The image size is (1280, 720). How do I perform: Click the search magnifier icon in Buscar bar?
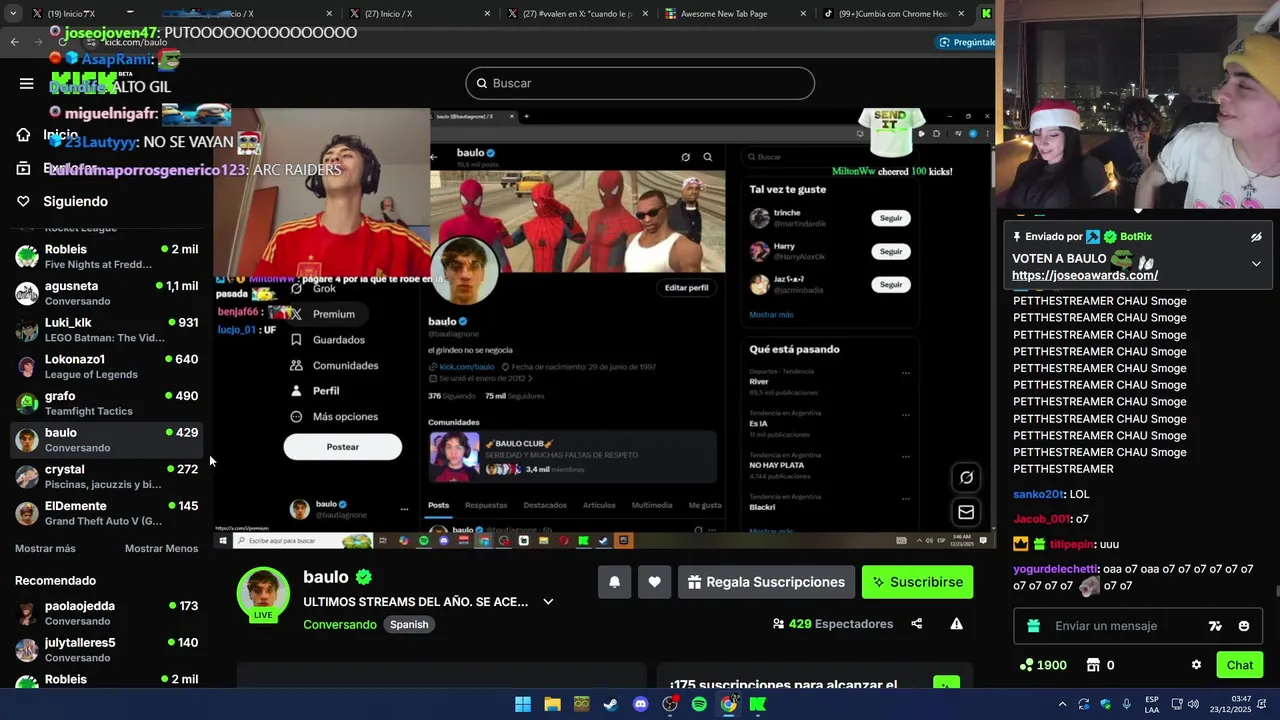pos(481,84)
